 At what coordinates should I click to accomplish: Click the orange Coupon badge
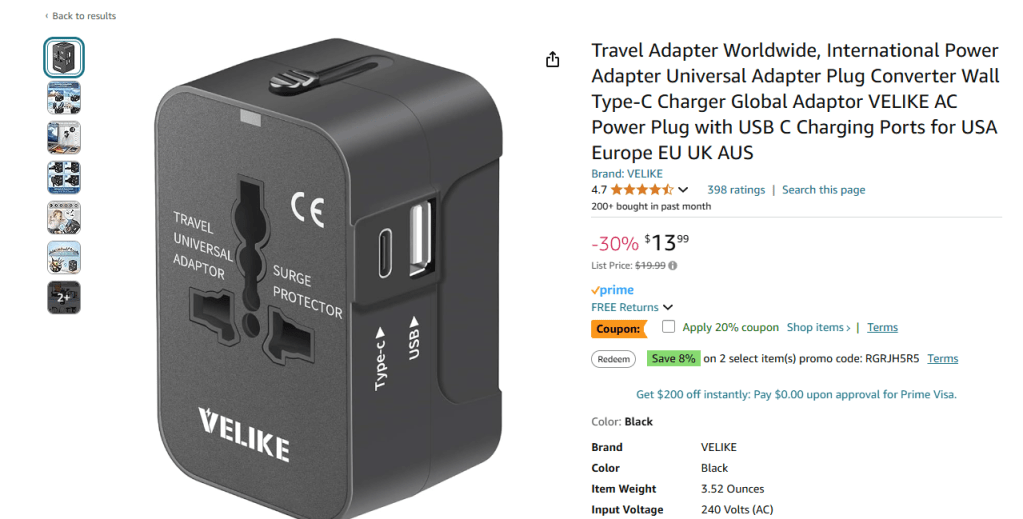coord(618,328)
